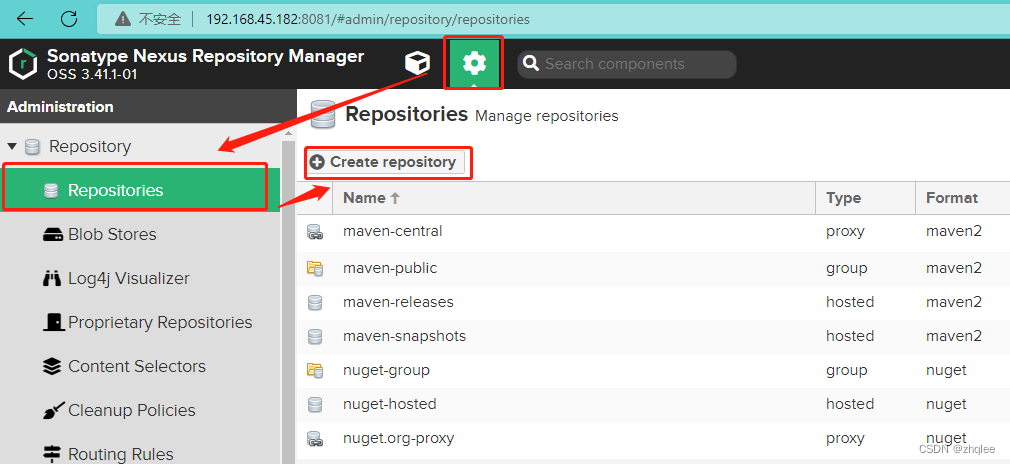The height and width of the screenshot is (464, 1010).
Task: Click the Search components field
Action: point(627,64)
